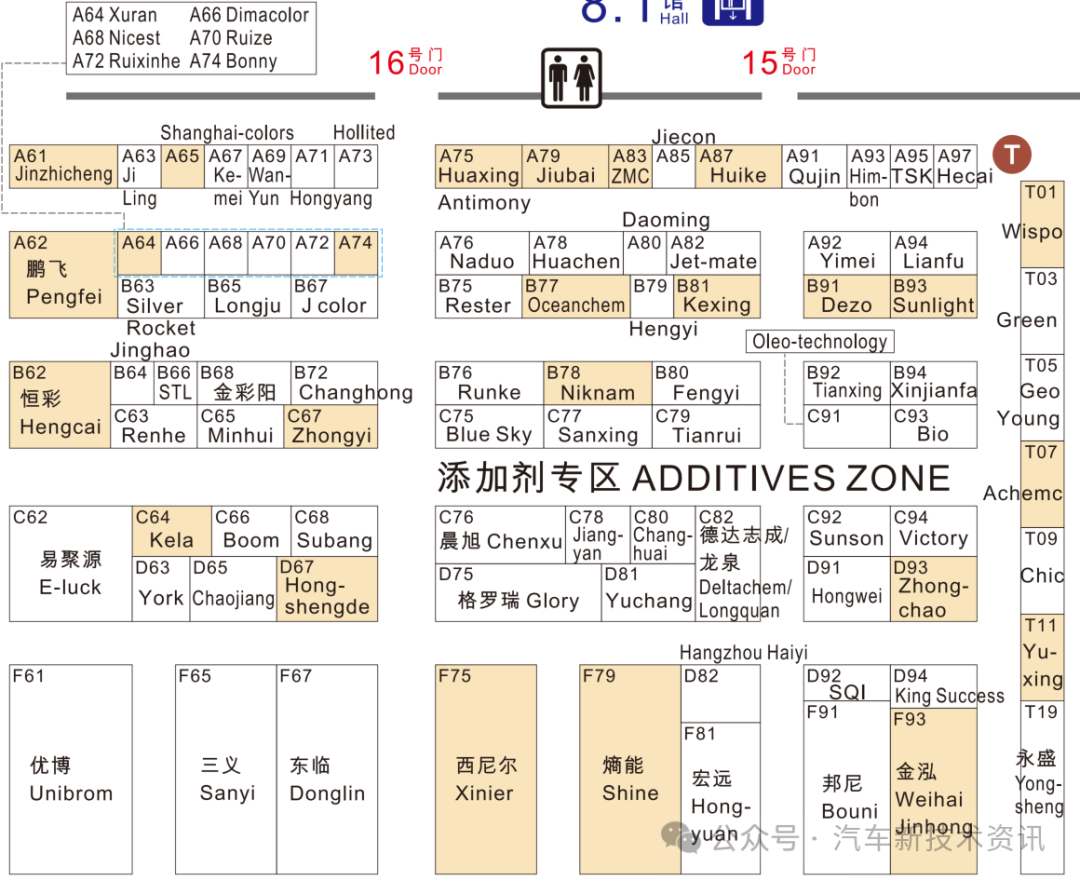This screenshot has width=1080, height=881.
Task: Click the red T circle marker
Action: [x=1012, y=155]
